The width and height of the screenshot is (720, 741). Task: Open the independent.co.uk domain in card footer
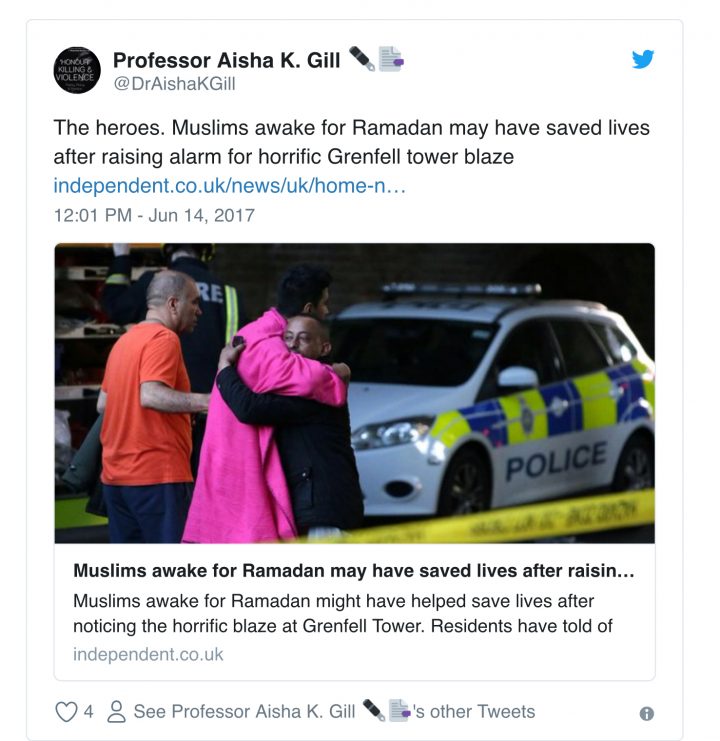click(x=148, y=655)
